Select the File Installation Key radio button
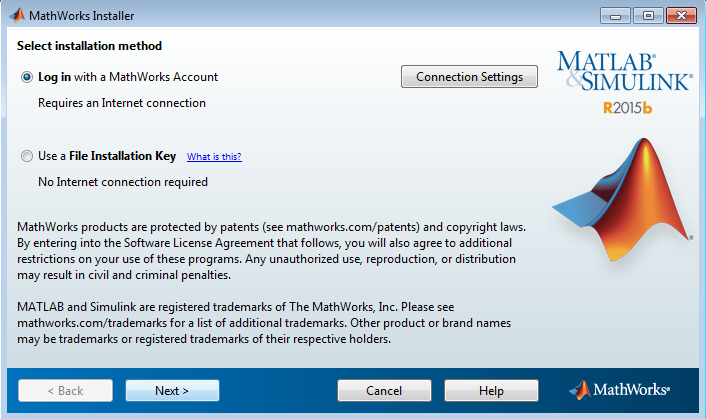 (27, 156)
